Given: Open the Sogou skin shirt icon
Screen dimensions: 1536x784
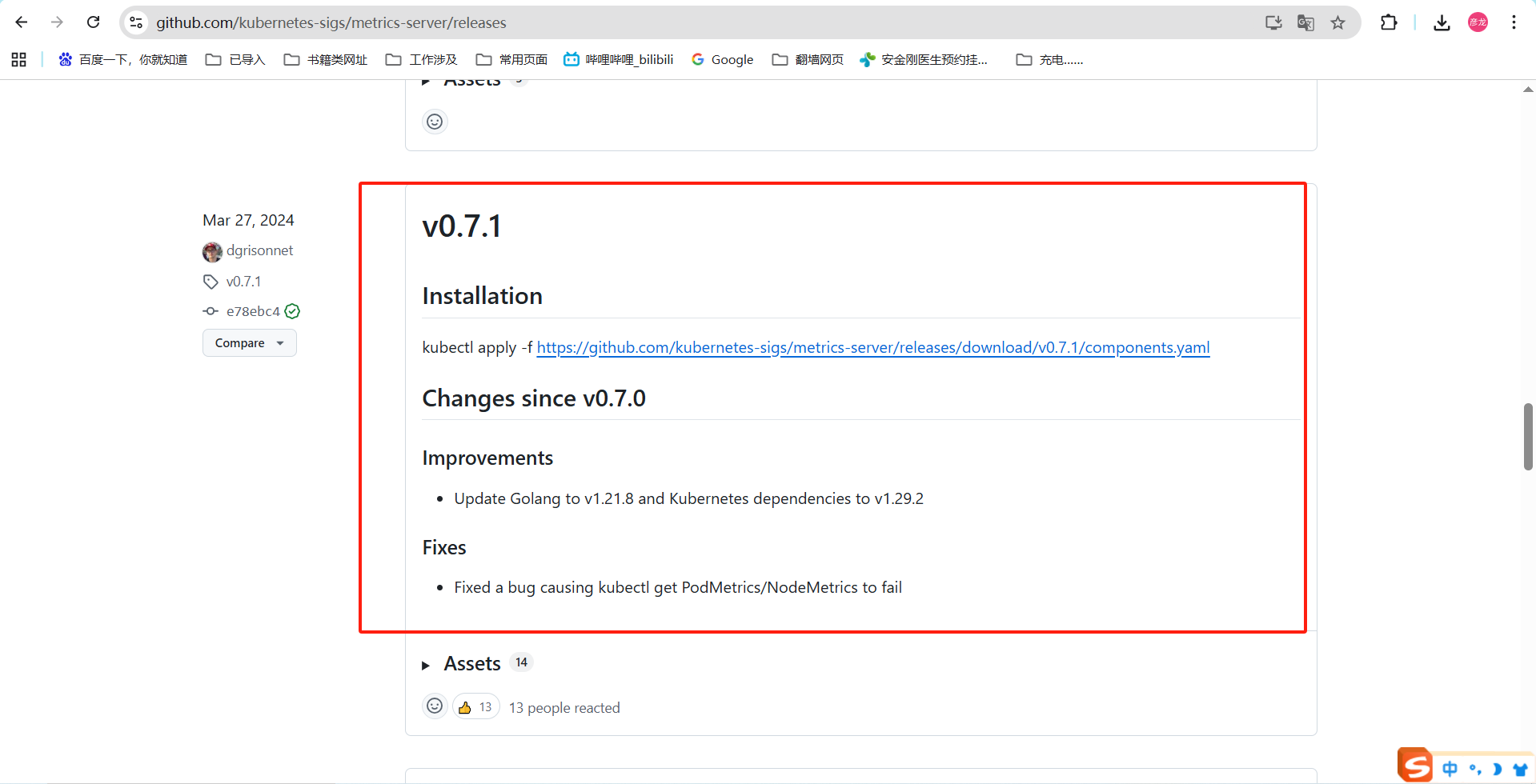Looking at the screenshot, I should coord(1520,769).
